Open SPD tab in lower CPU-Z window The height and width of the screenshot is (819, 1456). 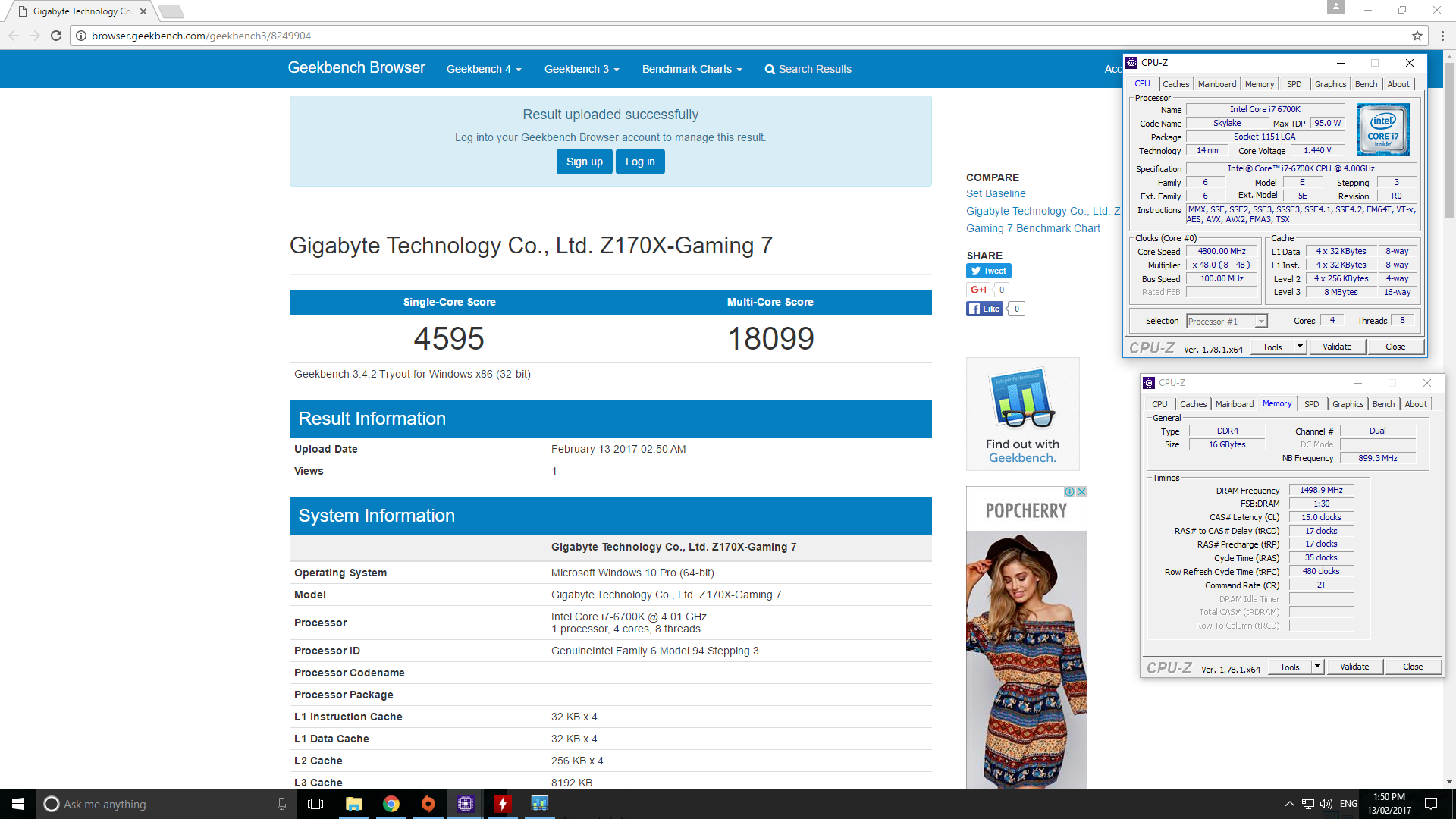point(1312,404)
